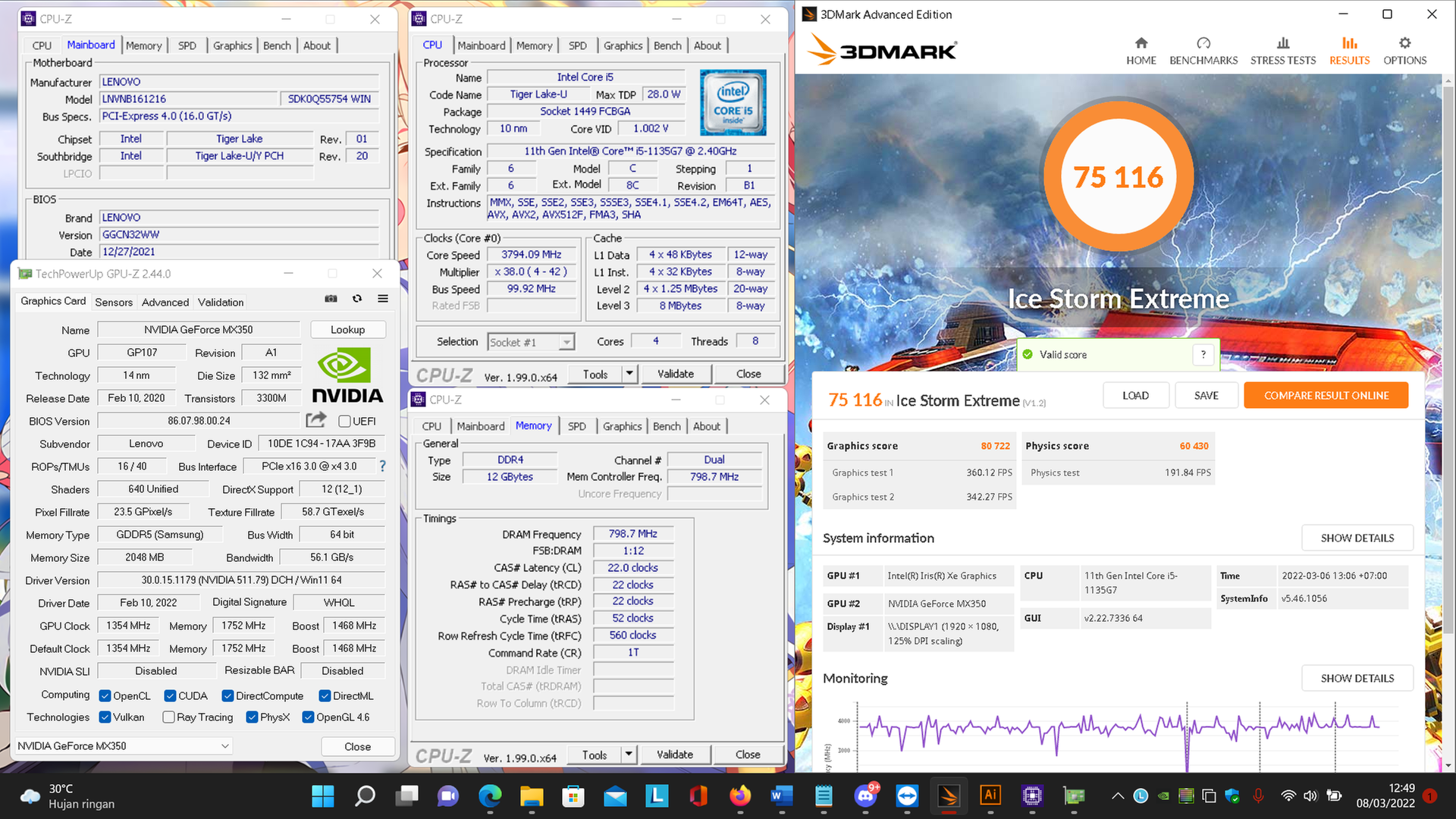Click GPU-Z screenshot camera icon
The height and width of the screenshot is (819, 1456).
click(x=331, y=299)
